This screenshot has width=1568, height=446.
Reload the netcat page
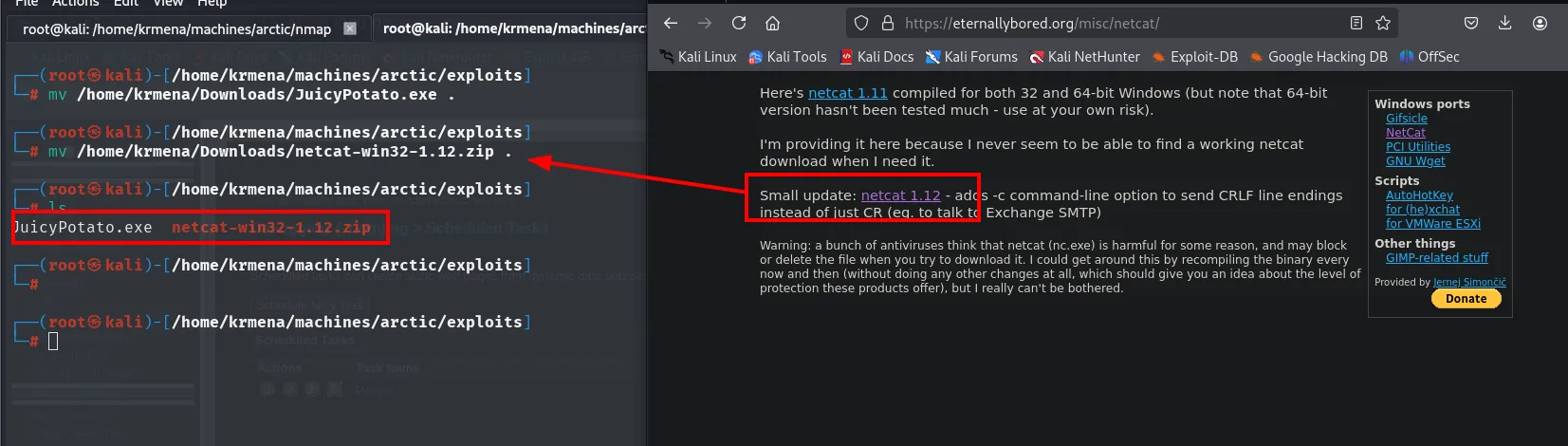point(739,23)
